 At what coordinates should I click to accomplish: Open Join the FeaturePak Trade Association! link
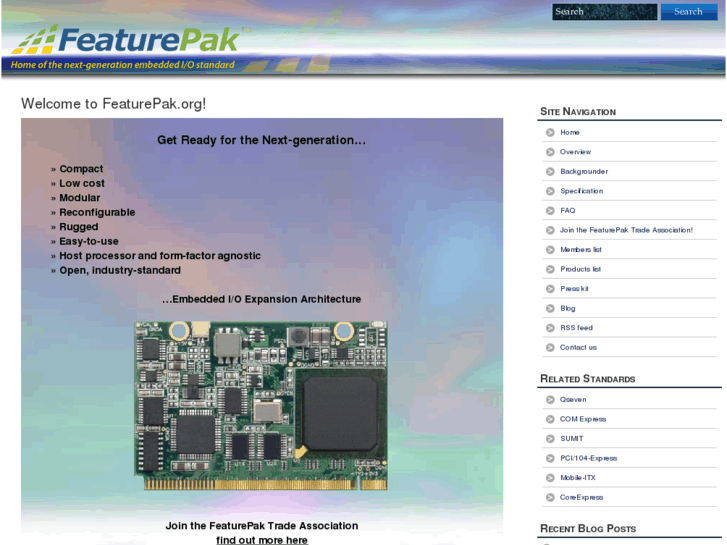[626, 230]
